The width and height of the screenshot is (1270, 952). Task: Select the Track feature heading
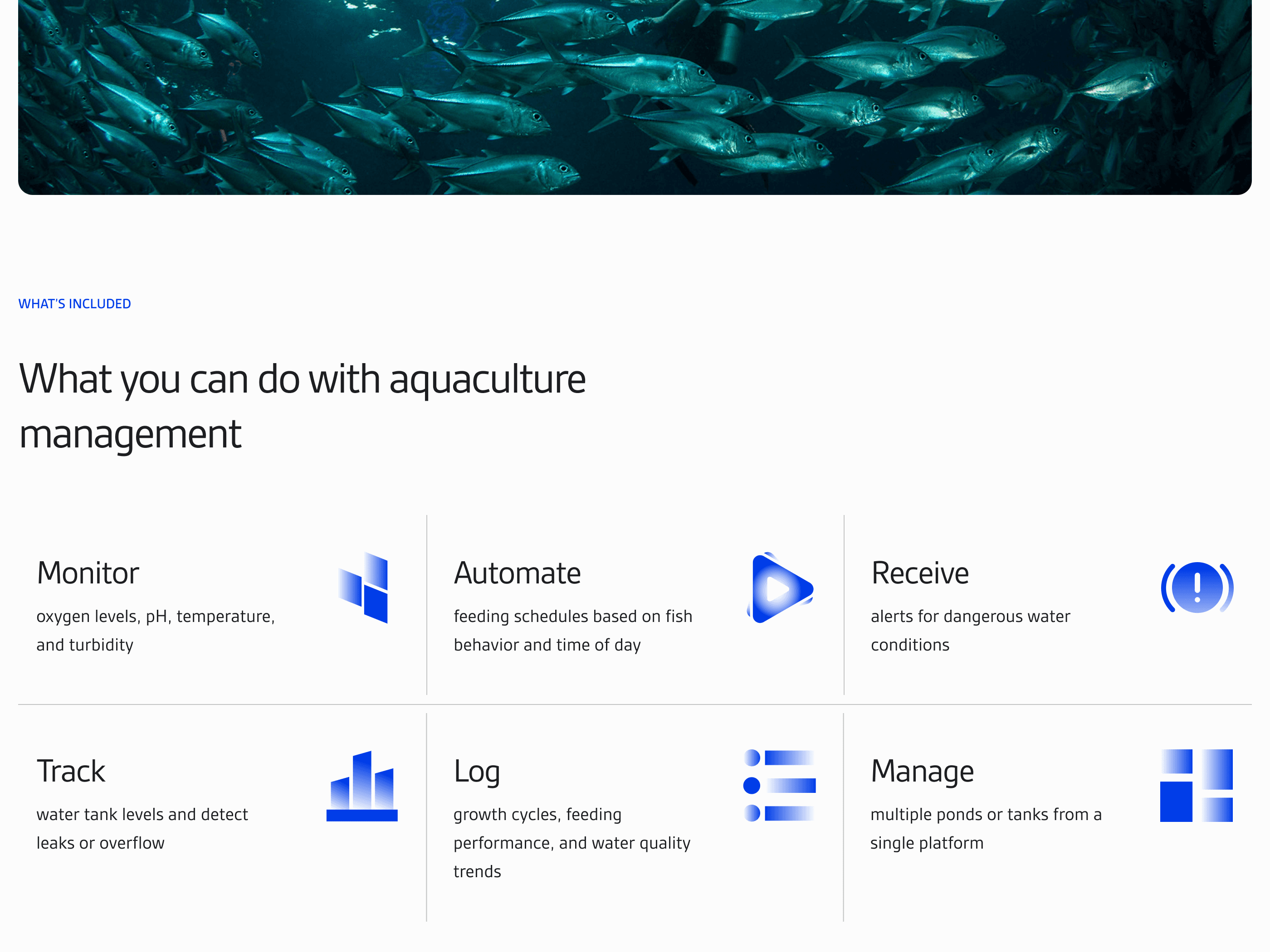click(x=71, y=771)
